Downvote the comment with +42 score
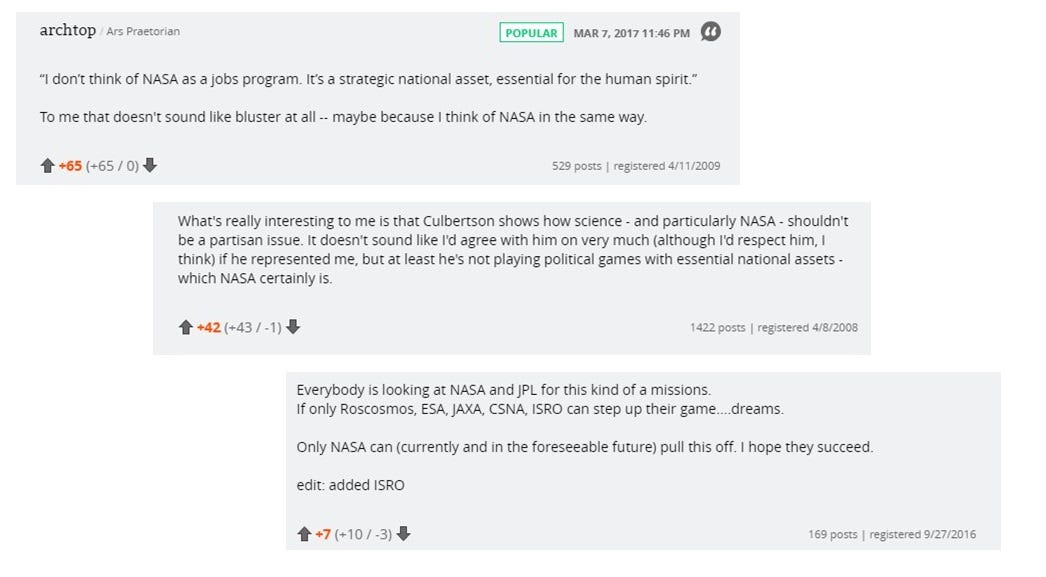The height and width of the screenshot is (577, 1046). (293, 328)
